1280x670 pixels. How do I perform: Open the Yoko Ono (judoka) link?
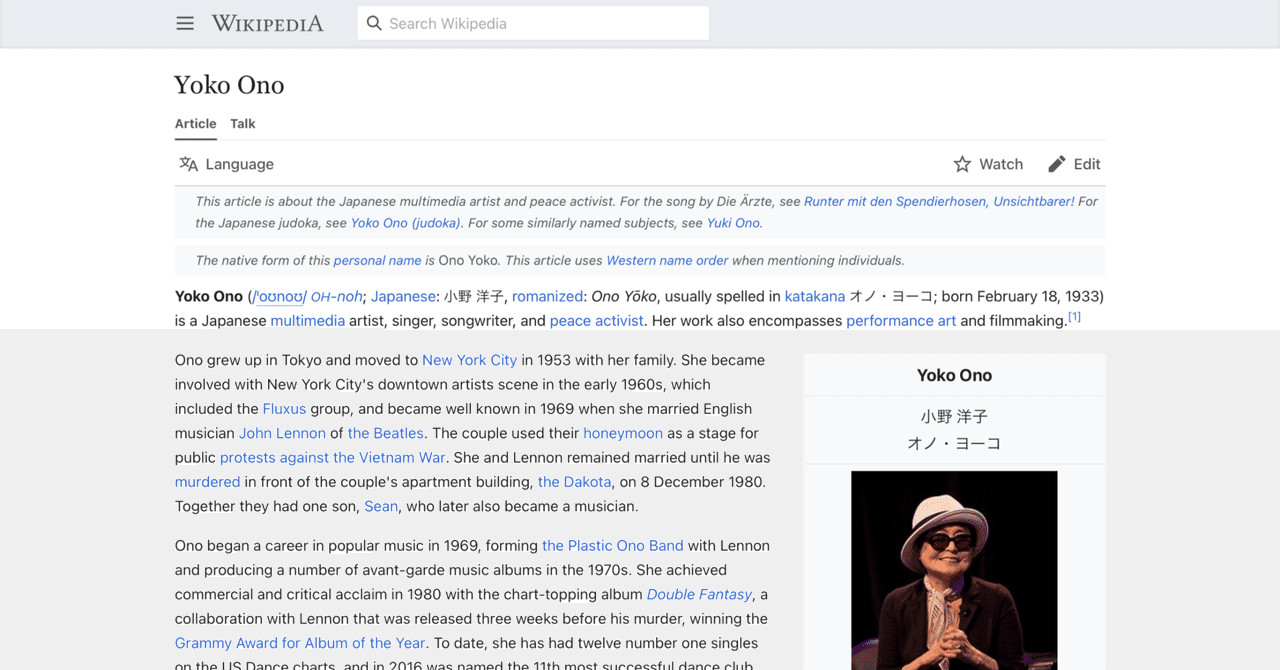pyautogui.click(x=406, y=223)
